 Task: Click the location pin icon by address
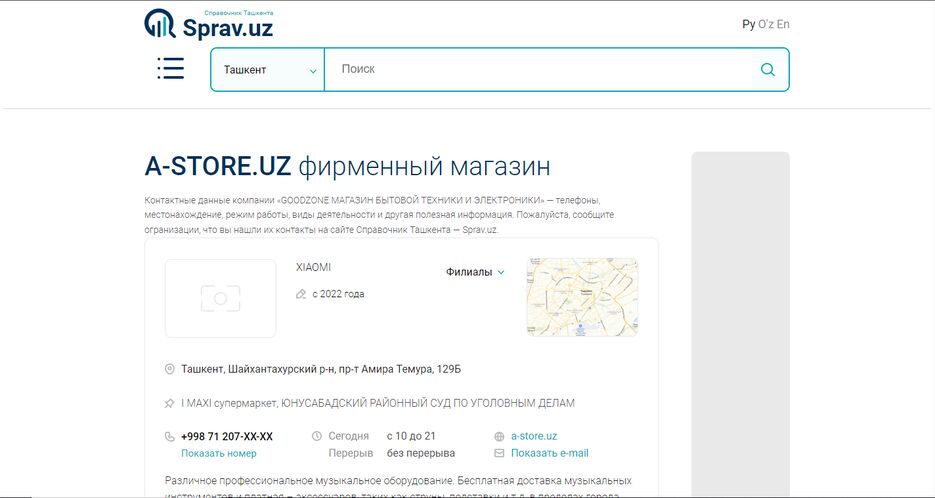click(169, 369)
